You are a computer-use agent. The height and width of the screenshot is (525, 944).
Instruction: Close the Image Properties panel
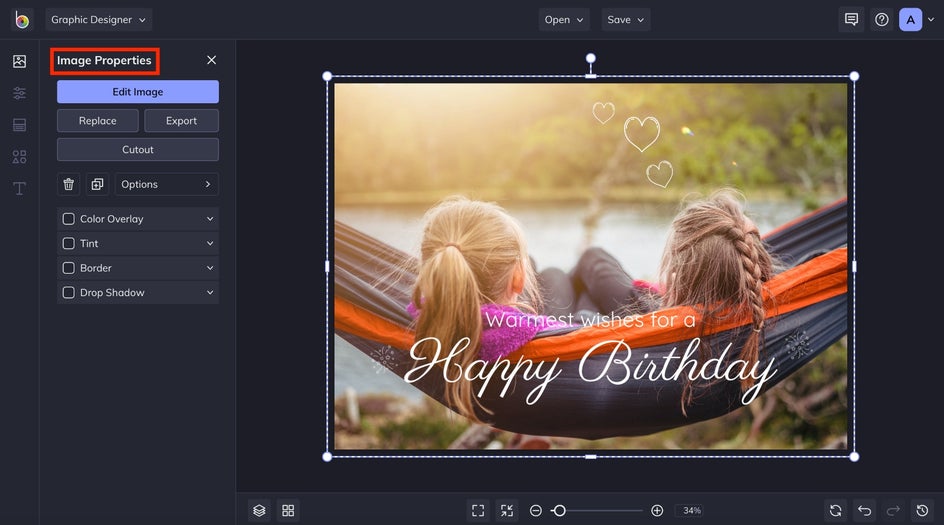211,60
